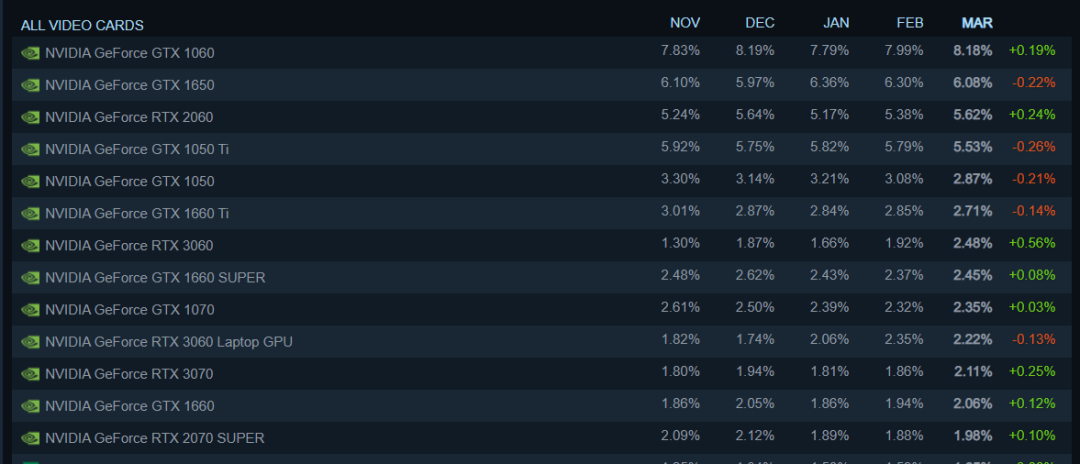Click the DEC column header

click(x=760, y=23)
